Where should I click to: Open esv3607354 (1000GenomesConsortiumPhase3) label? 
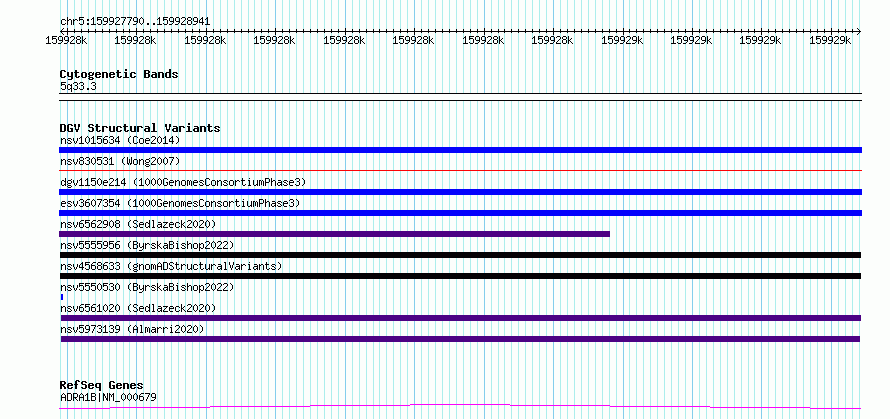pos(180,203)
